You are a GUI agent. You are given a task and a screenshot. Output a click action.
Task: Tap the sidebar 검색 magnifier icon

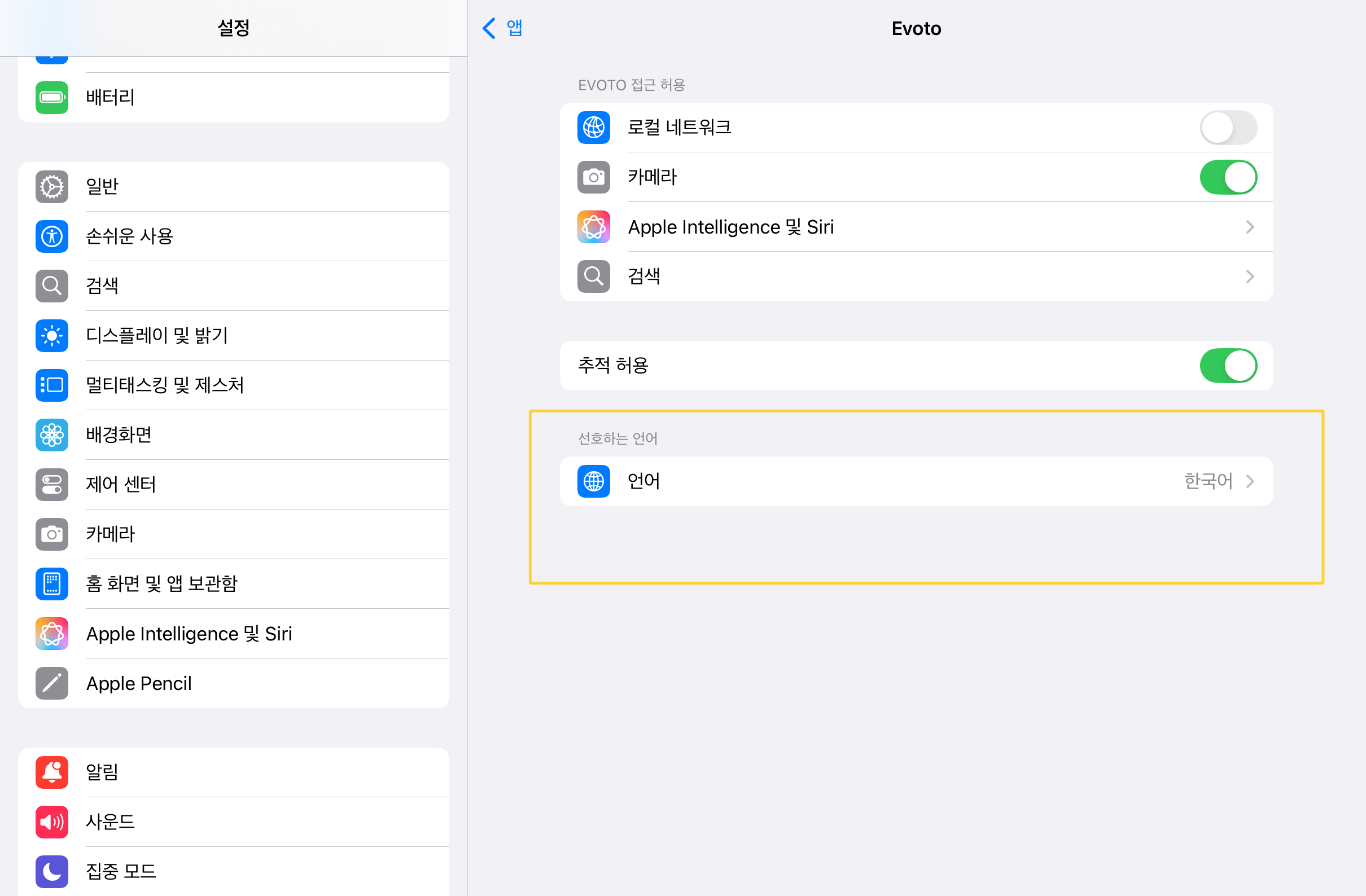click(x=52, y=286)
